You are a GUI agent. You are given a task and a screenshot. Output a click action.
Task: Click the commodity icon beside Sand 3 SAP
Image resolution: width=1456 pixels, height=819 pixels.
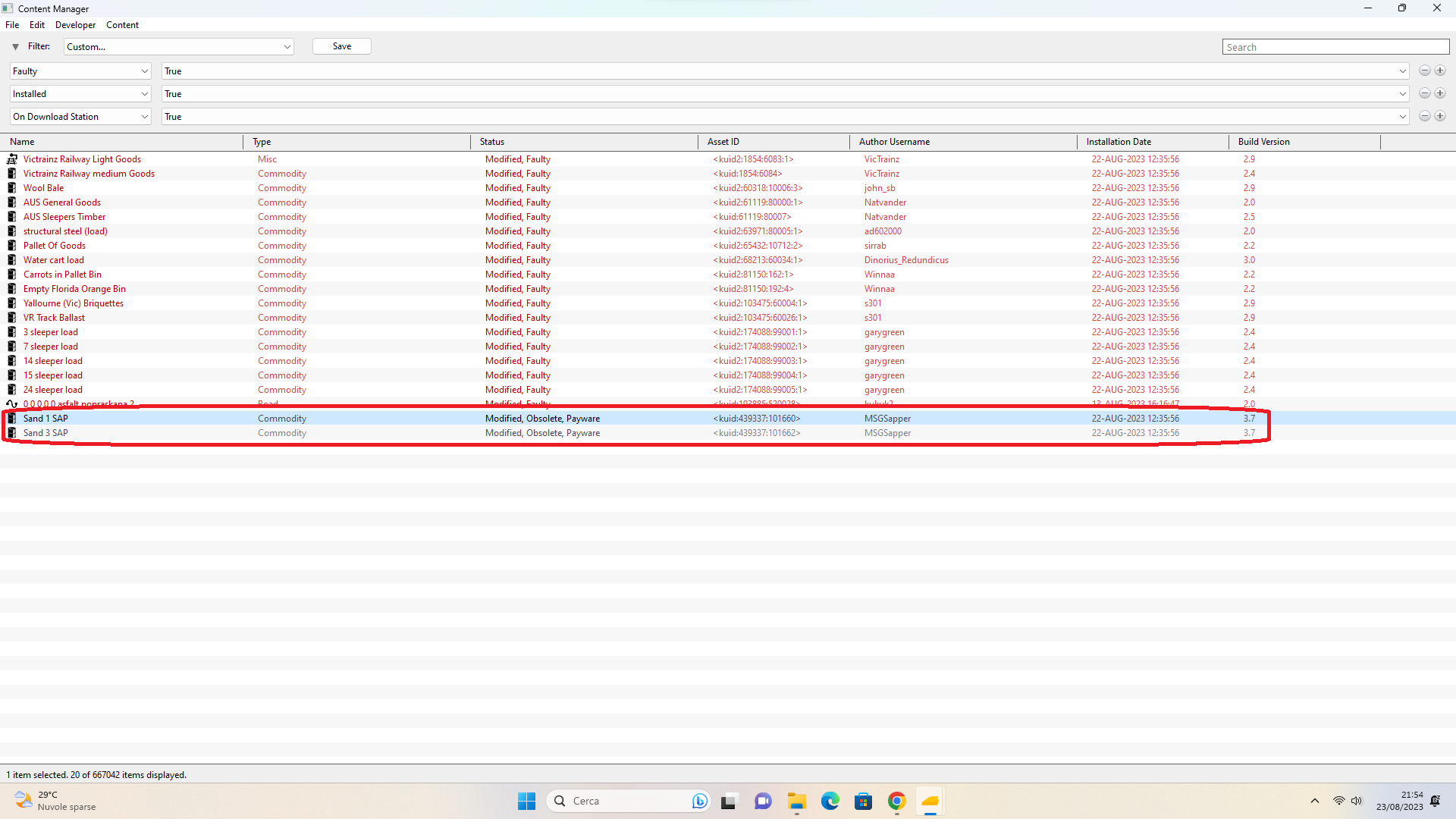coord(12,433)
